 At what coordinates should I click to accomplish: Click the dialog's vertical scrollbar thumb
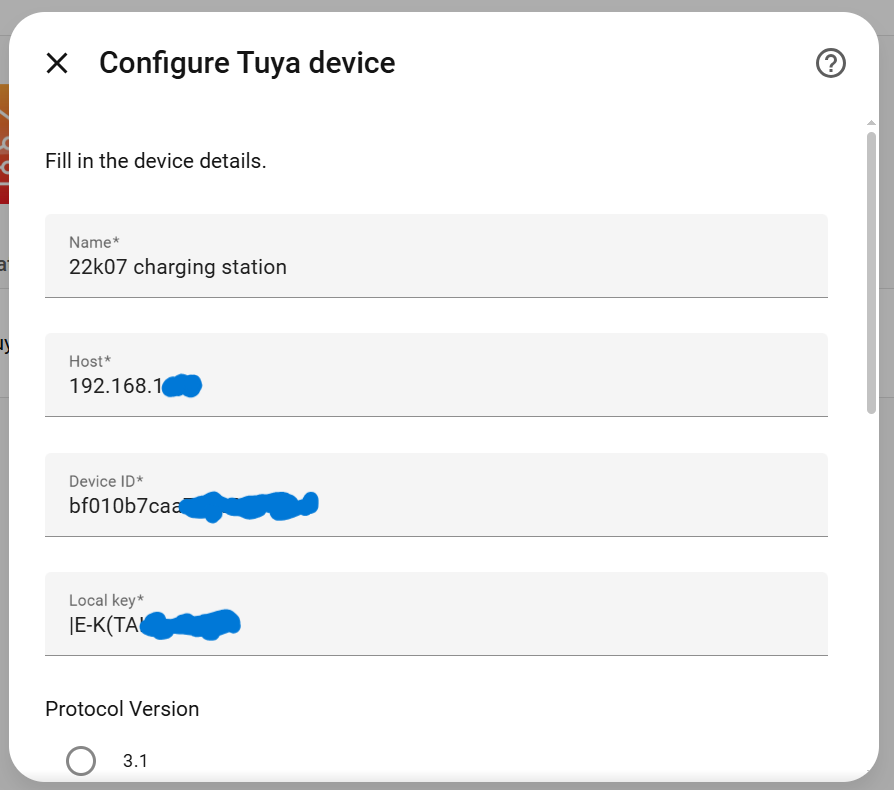click(872, 270)
